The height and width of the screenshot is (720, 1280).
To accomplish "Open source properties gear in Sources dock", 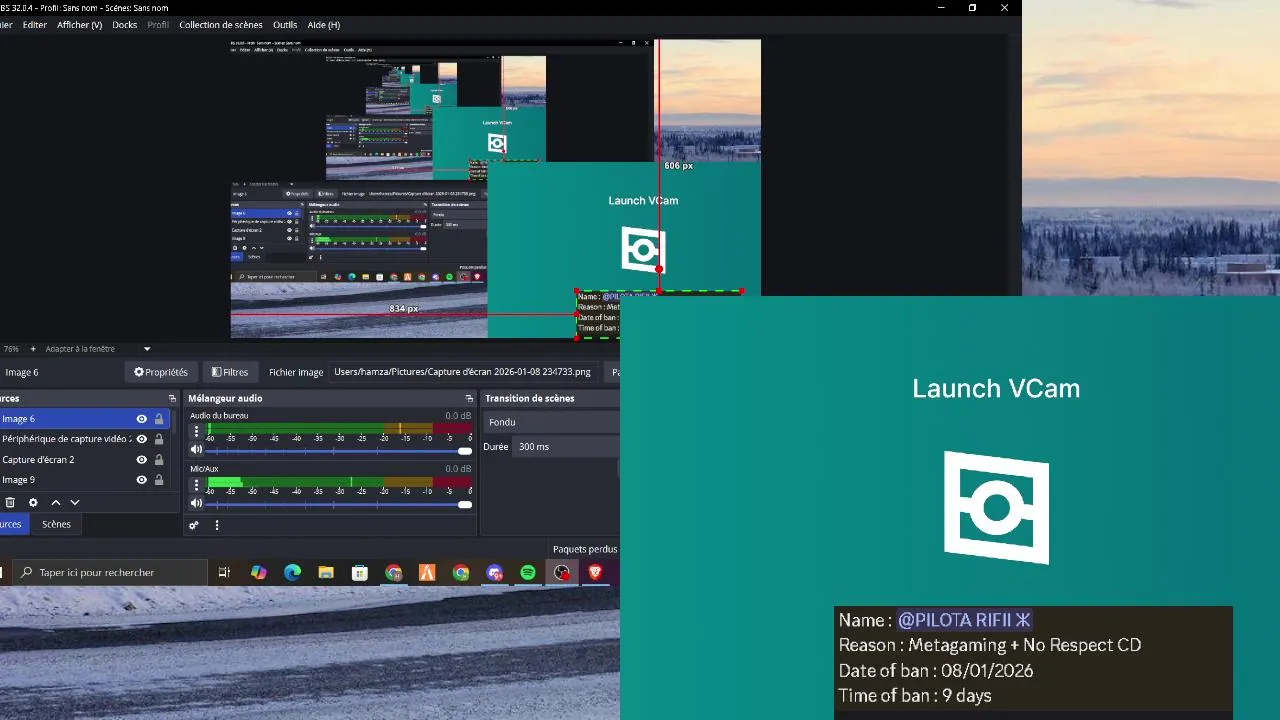I will point(33,503).
